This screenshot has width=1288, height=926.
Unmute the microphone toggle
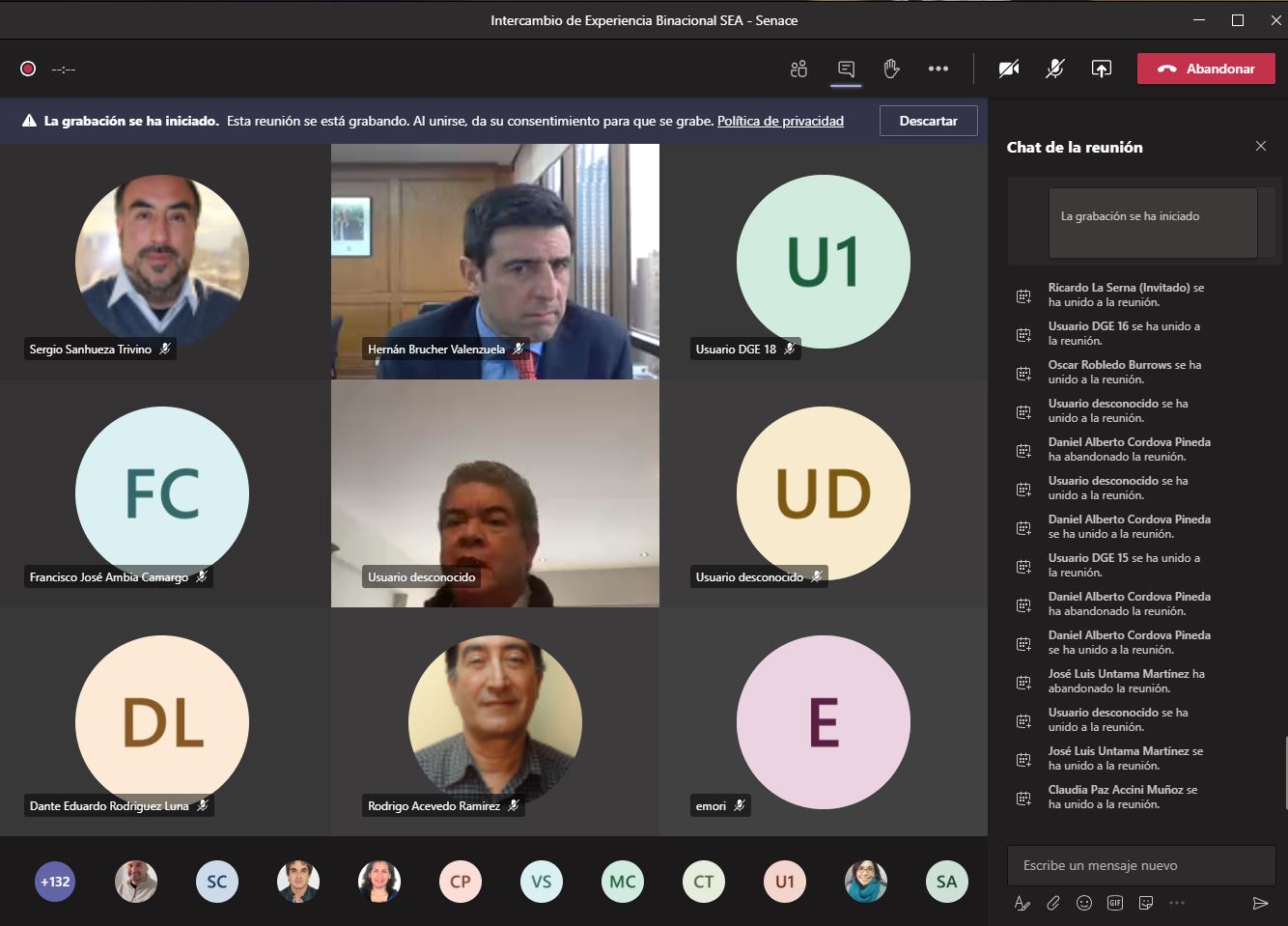pyautogui.click(x=1054, y=69)
